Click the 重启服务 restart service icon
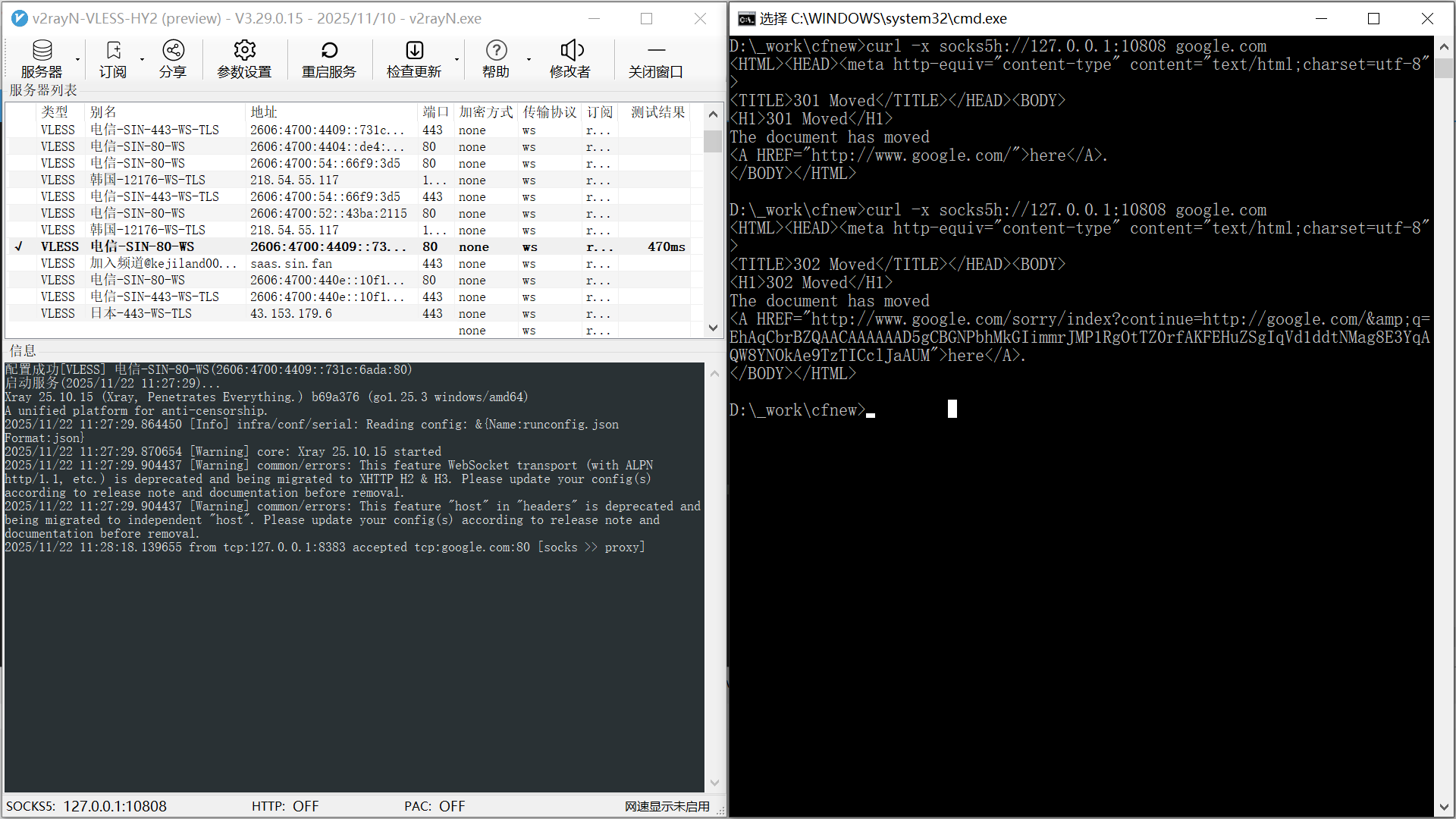This screenshot has height=819, width=1456. (x=329, y=58)
